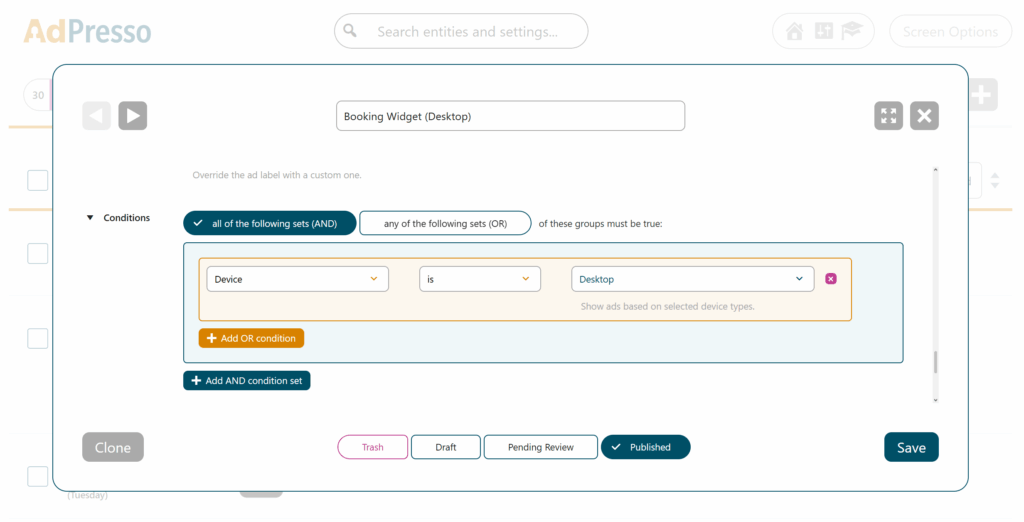Click the magnifier icon in the search bar
Image resolution: width=1024 pixels, height=522 pixels.
tap(350, 31)
